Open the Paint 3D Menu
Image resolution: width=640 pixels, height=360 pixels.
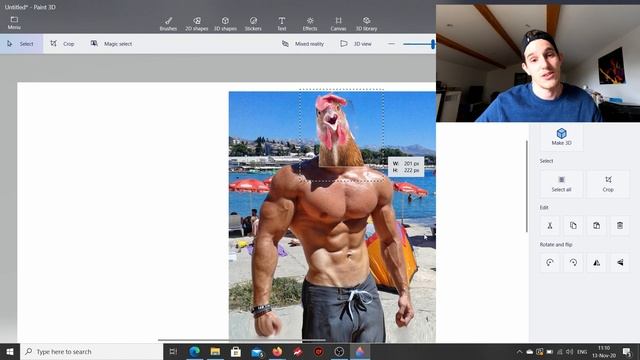coord(14,23)
